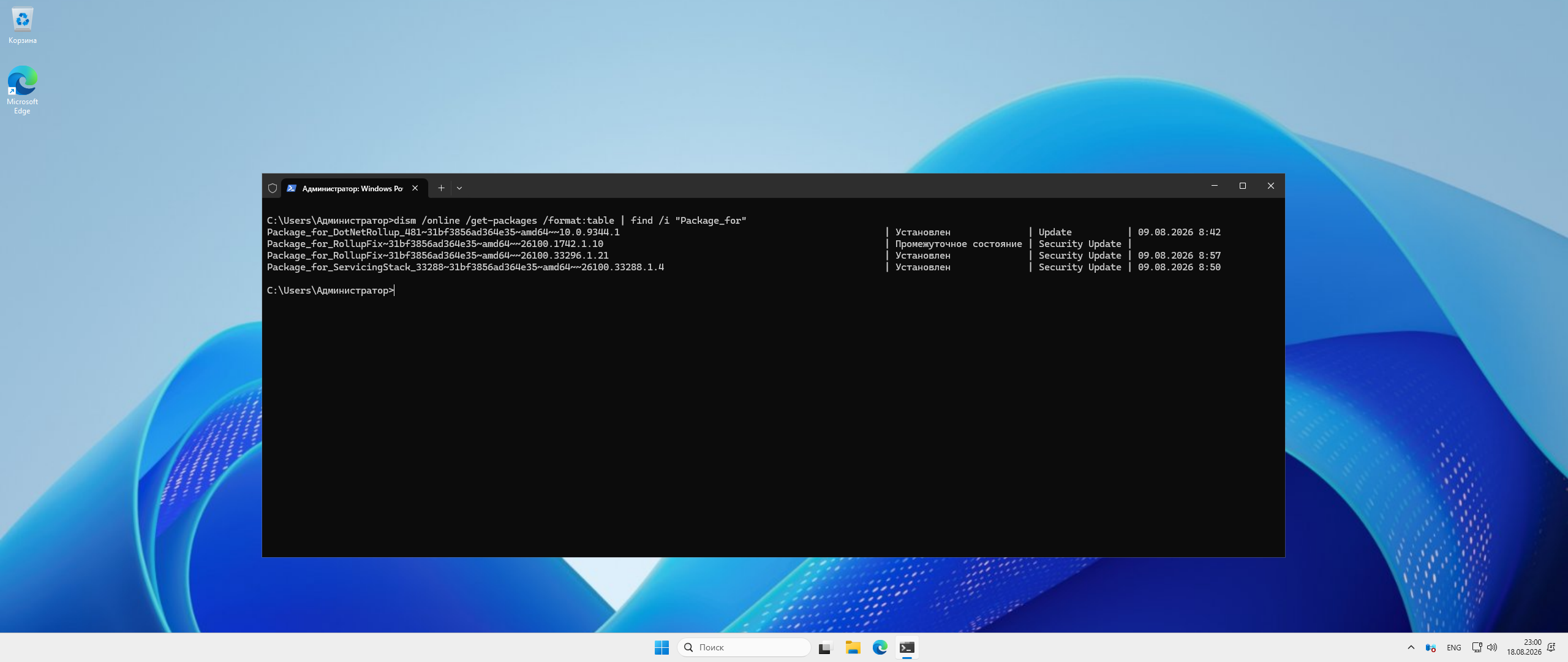The width and height of the screenshot is (1568, 662).
Task: Open network settings from the tray icon
Action: [x=1477, y=647]
